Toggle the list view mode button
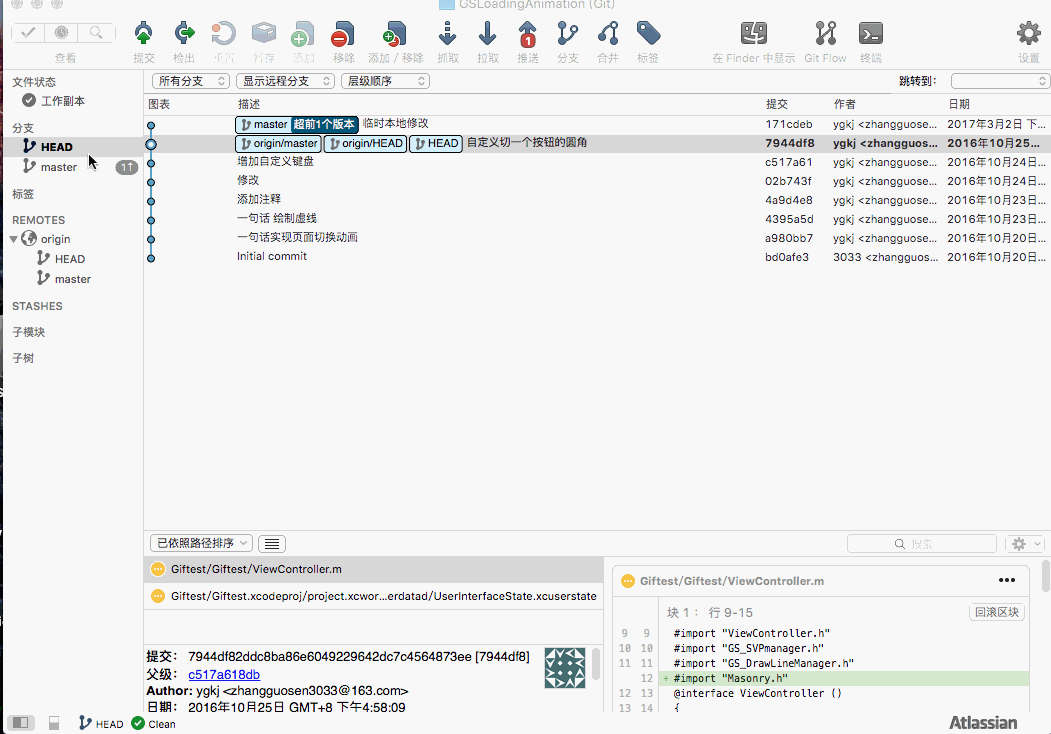 [272, 543]
